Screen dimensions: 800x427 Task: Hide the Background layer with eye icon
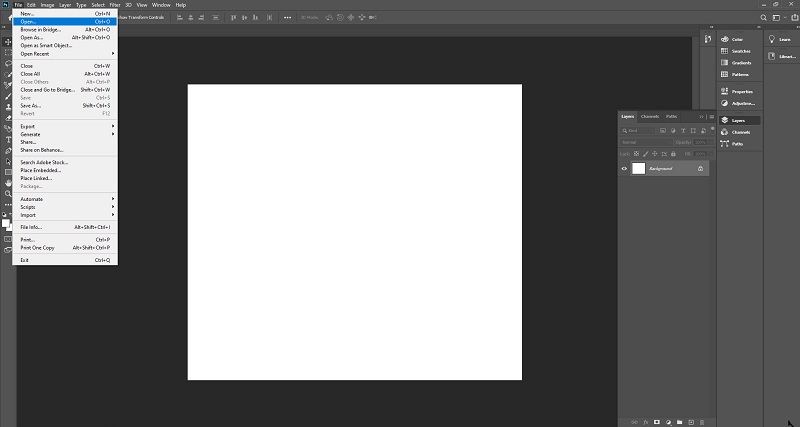pyautogui.click(x=624, y=169)
